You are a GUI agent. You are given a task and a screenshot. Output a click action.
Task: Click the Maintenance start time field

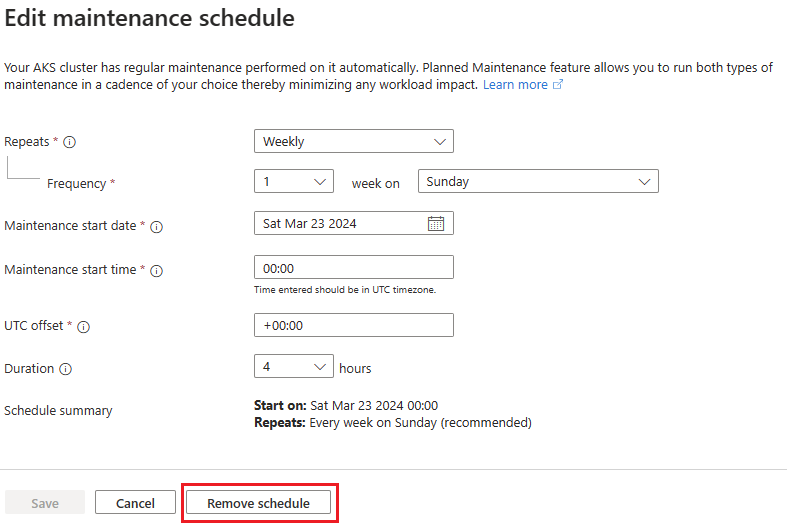point(353,268)
